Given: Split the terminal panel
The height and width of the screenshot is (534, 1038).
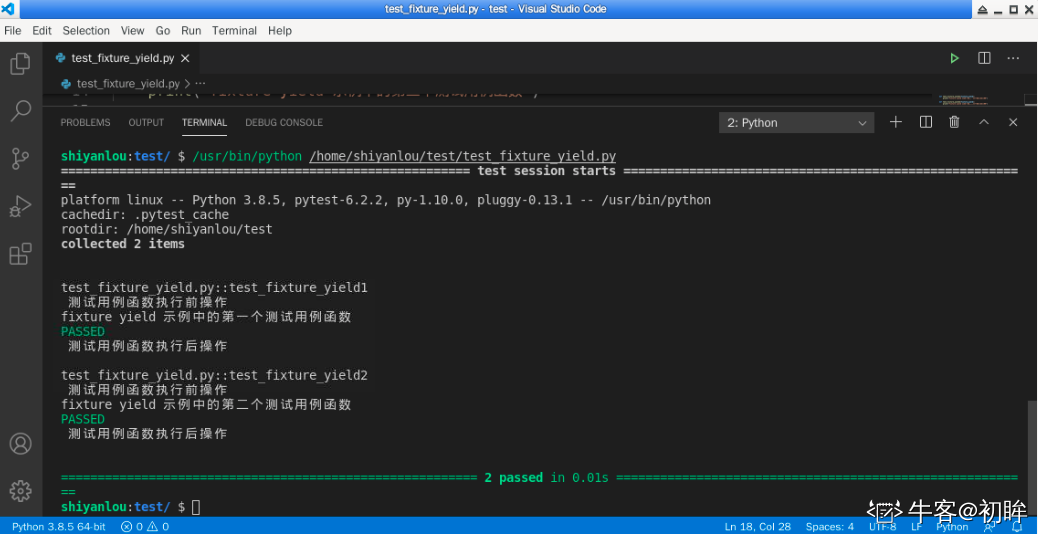Looking at the screenshot, I should point(926,122).
